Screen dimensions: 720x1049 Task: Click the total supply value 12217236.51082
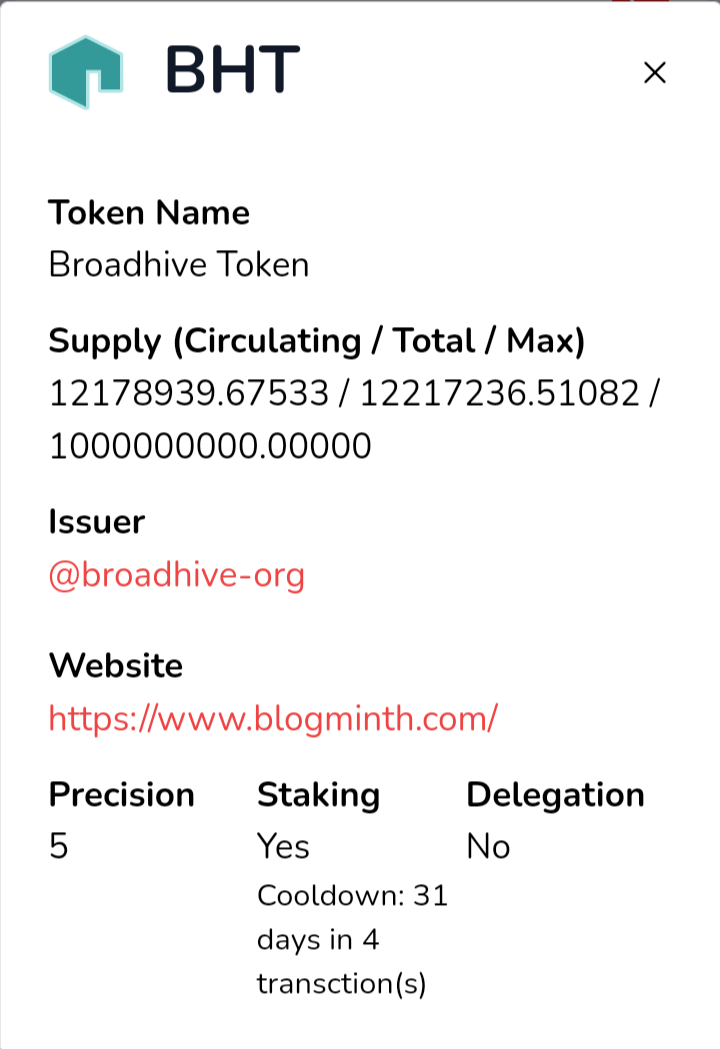click(x=499, y=393)
